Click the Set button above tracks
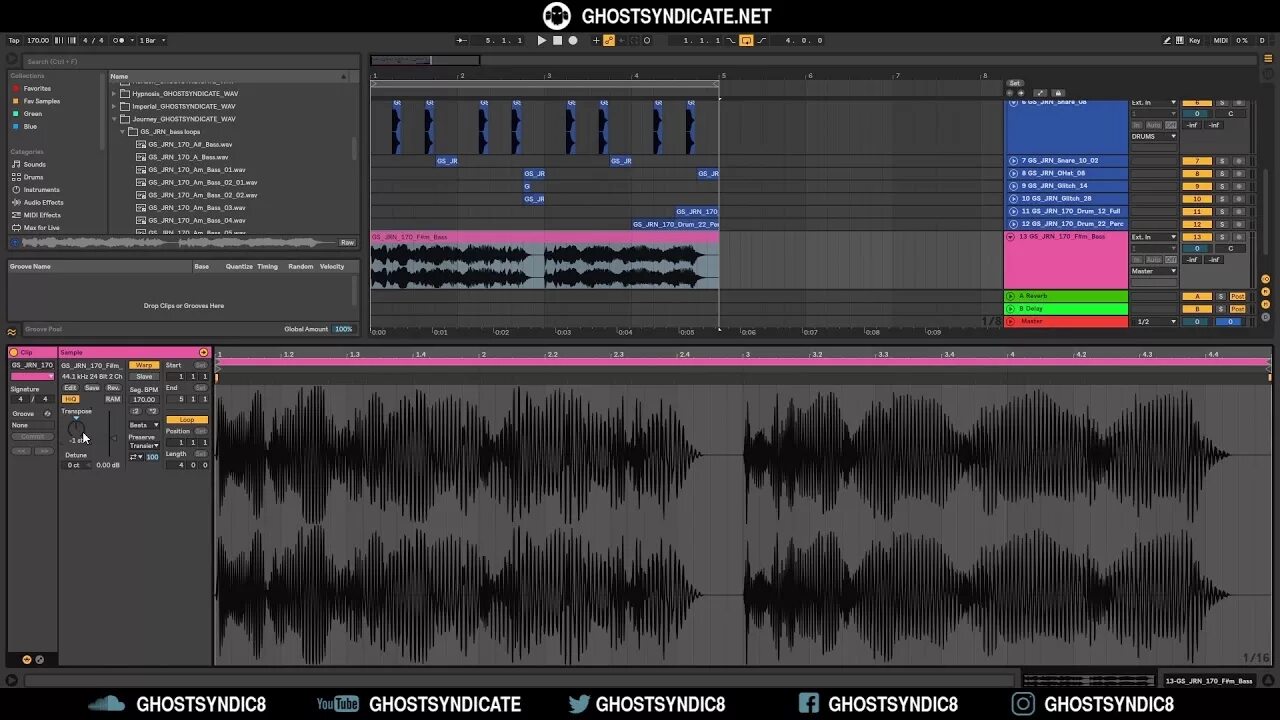 (x=1015, y=83)
